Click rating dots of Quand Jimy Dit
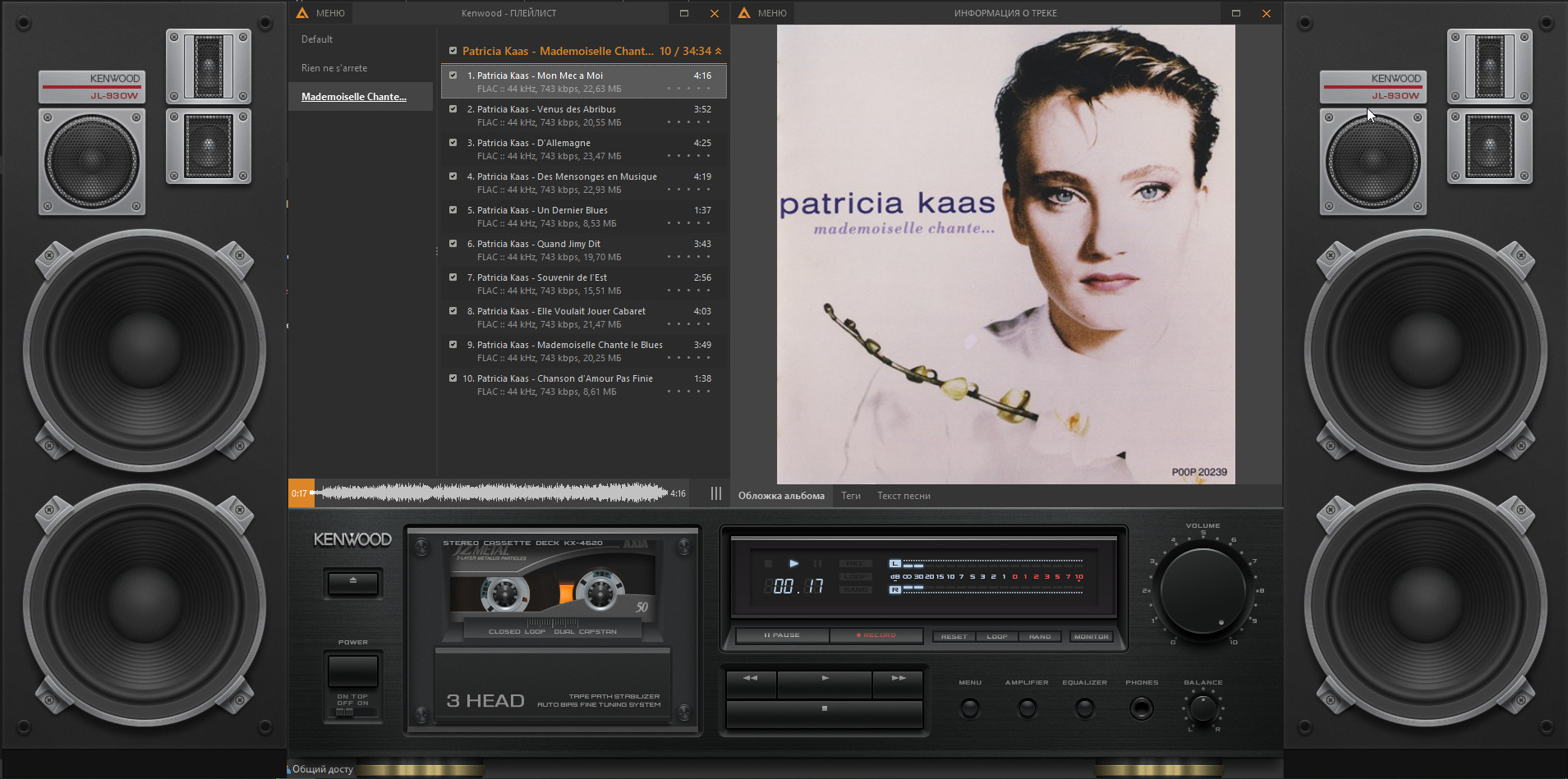This screenshot has width=1568, height=779. pos(688,257)
